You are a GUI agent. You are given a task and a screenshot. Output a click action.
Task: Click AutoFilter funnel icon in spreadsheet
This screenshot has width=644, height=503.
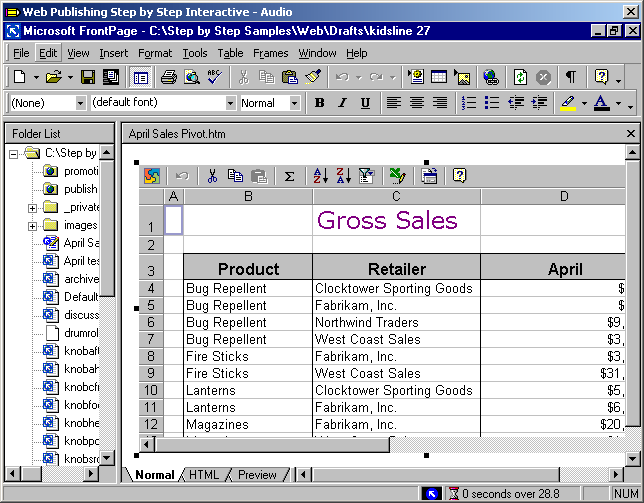pyautogui.click(x=366, y=176)
